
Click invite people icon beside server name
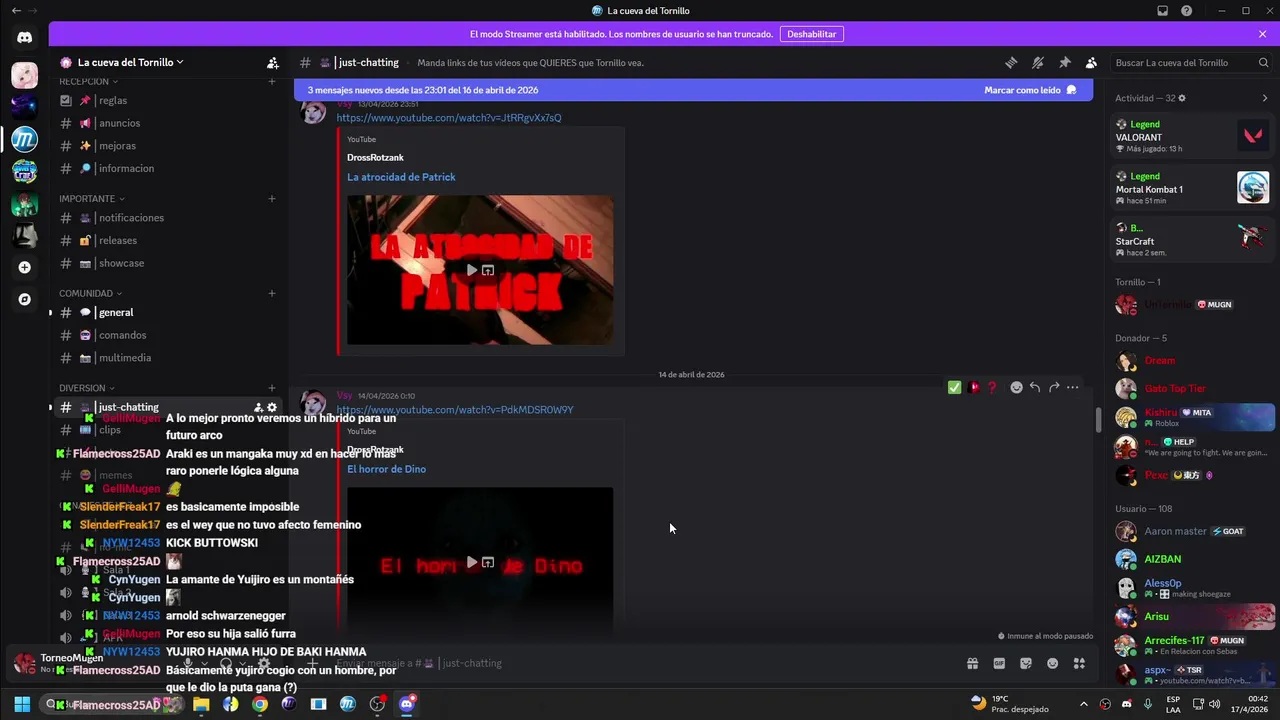pyautogui.click(x=272, y=62)
